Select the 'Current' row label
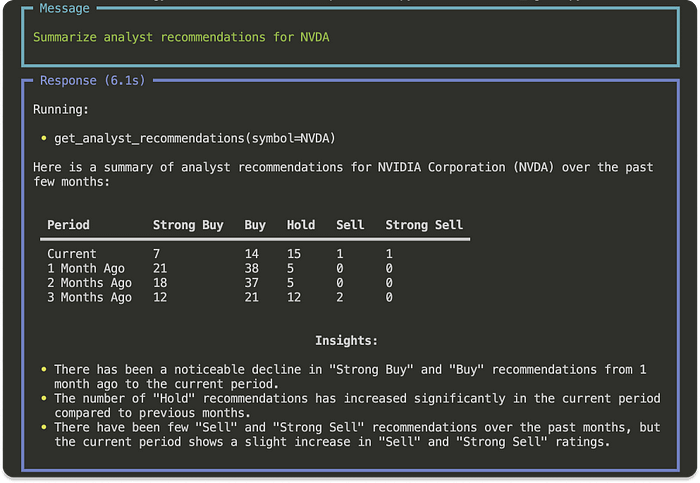This screenshot has height=483, width=700. click(72, 254)
